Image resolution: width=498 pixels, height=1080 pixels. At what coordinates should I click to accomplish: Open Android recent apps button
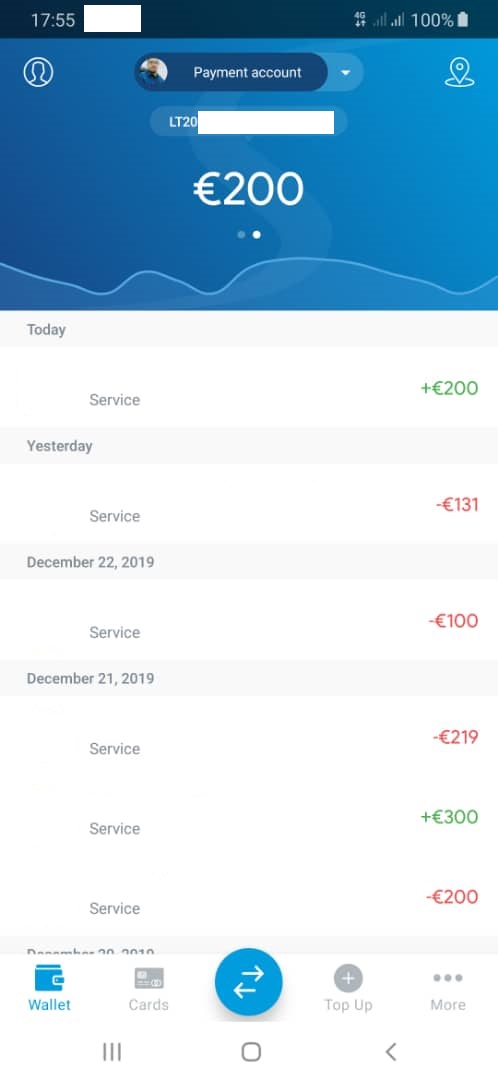[x=112, y=1052]
